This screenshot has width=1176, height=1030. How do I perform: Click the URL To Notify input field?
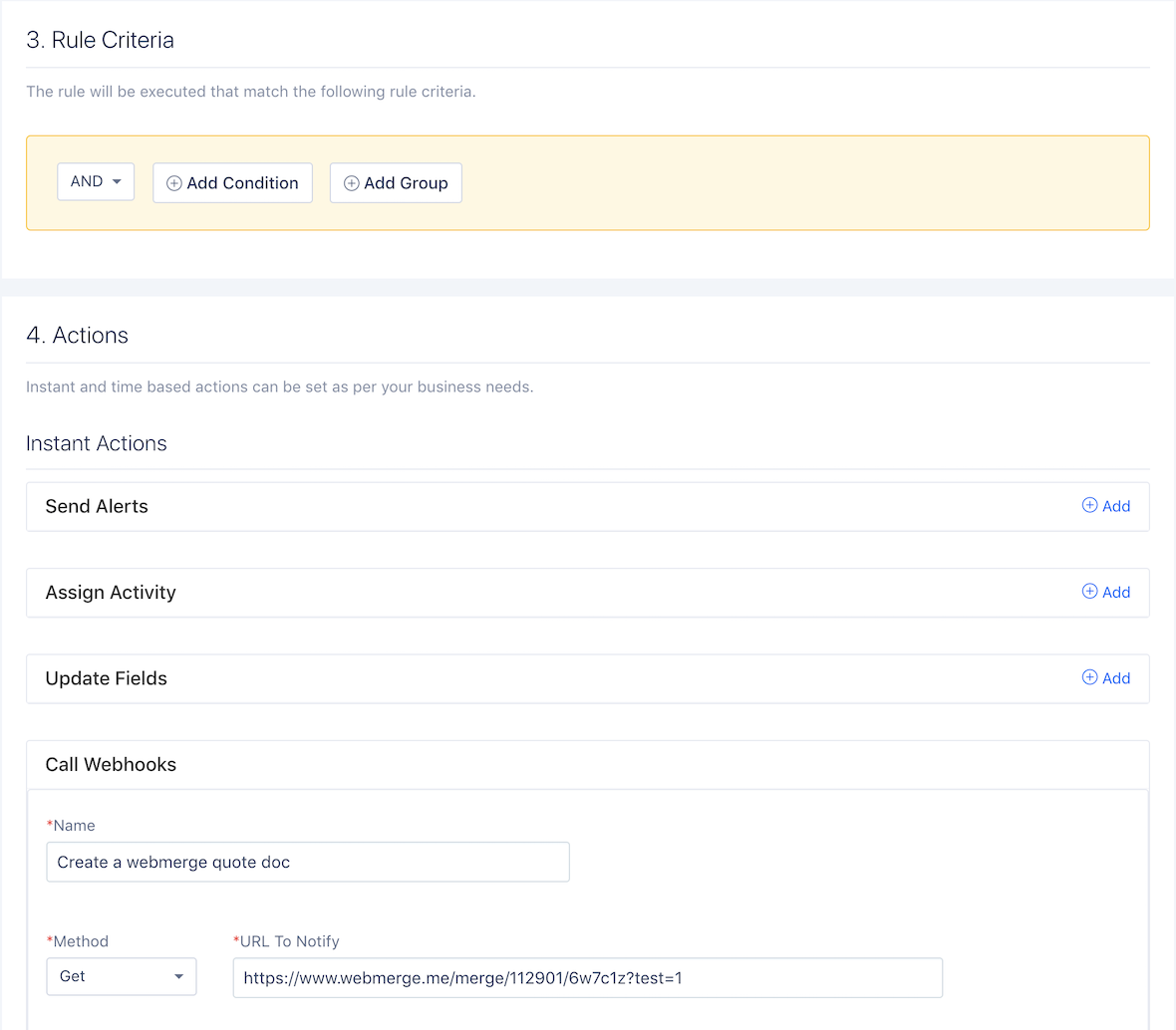(x=587, y=978)
